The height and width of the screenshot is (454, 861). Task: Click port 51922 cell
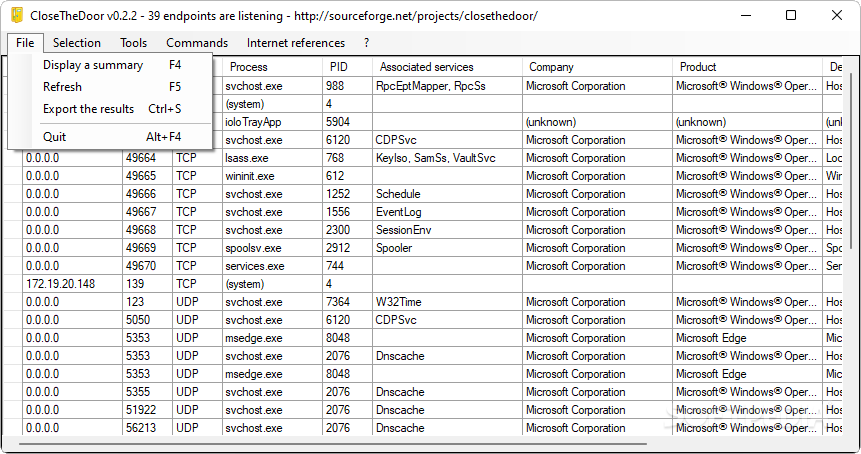pyautogui.click(x=148, y=410)
